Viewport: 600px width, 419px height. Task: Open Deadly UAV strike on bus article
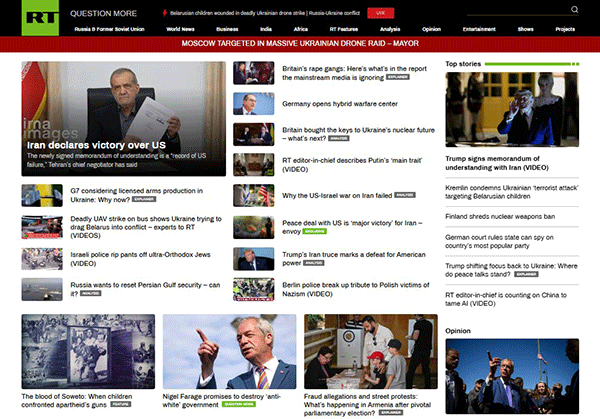[146, 227]
